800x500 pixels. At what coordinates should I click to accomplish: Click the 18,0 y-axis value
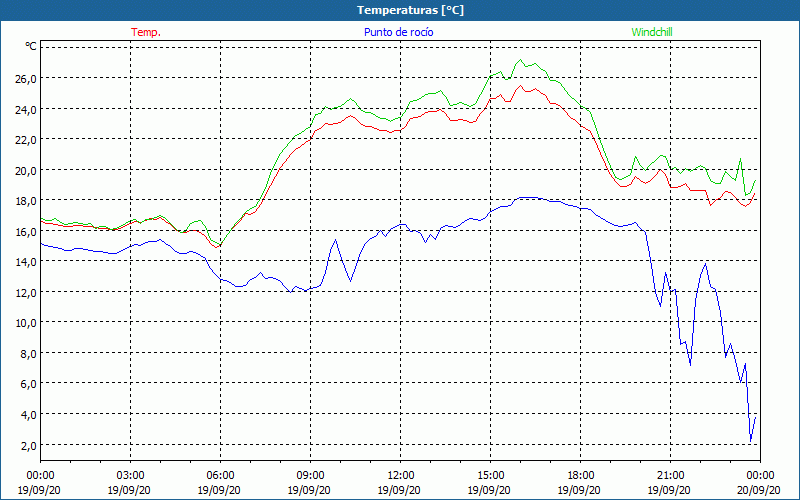pos(25,201)
